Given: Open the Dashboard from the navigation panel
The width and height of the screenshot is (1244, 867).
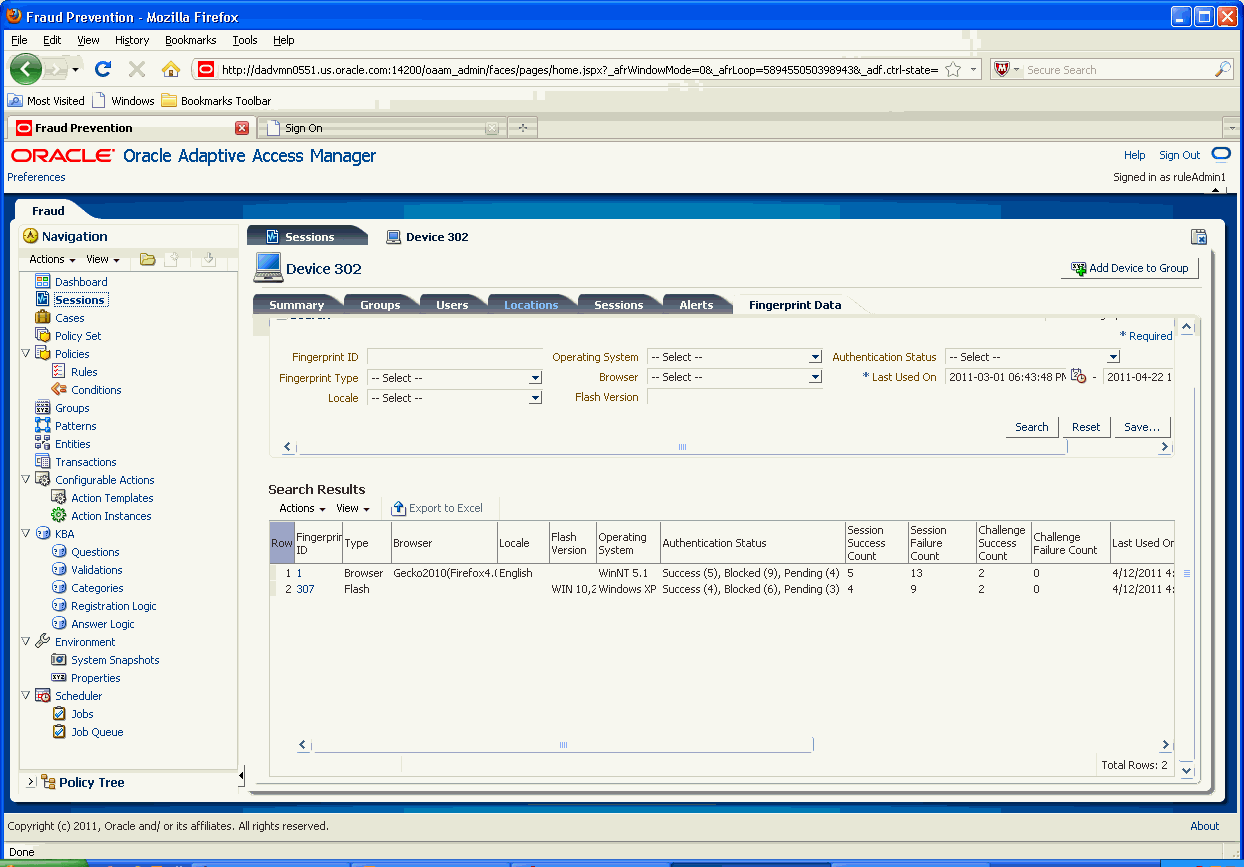Looking at the screenshot, I should (80, 281).
